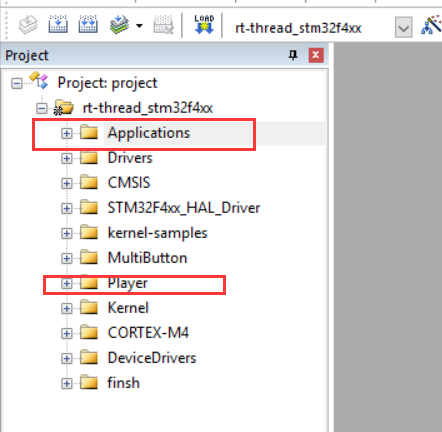Select the Kernel tree item

click(x=128, y=308)
